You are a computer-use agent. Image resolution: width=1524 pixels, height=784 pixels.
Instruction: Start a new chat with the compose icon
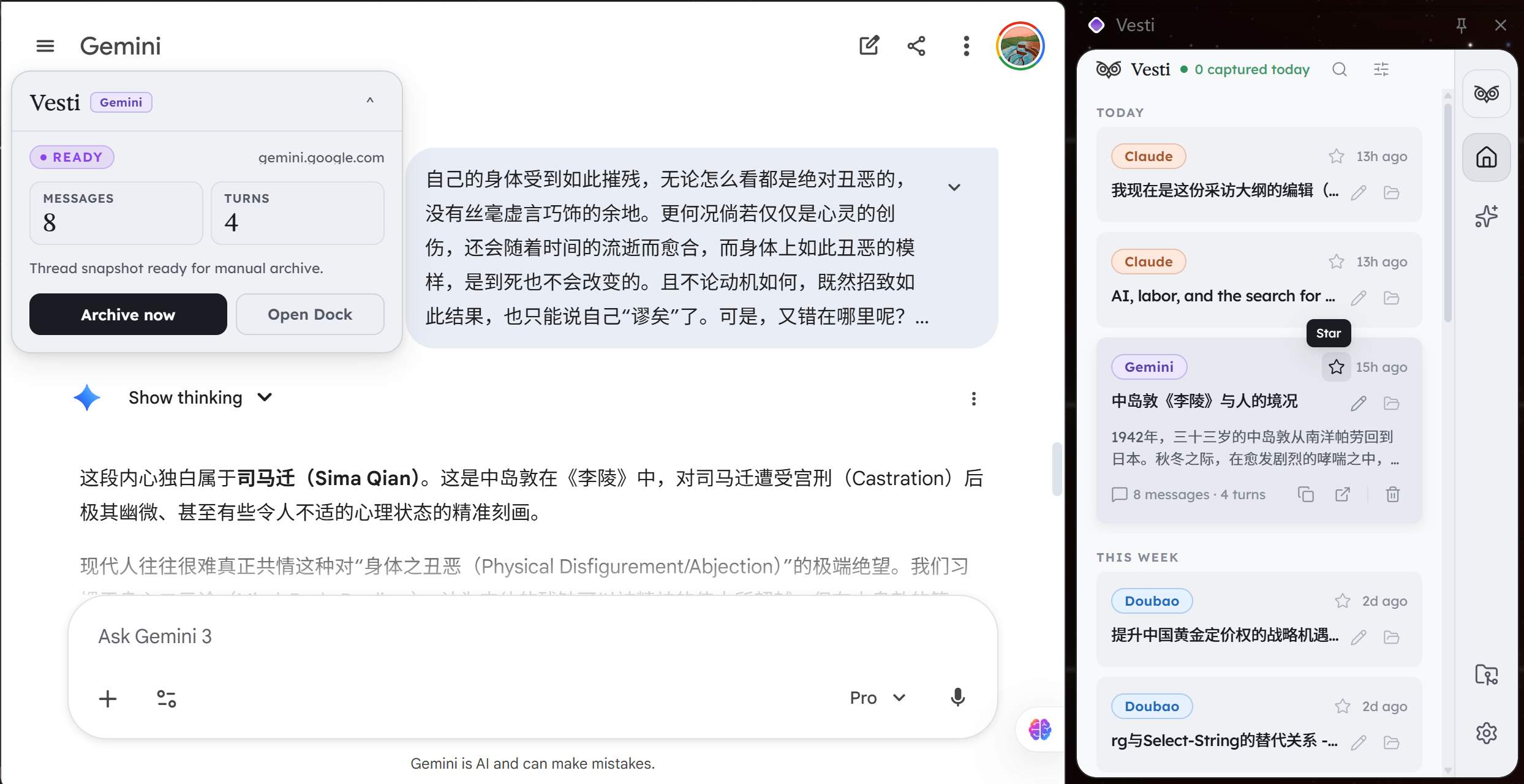click(869, 46)
